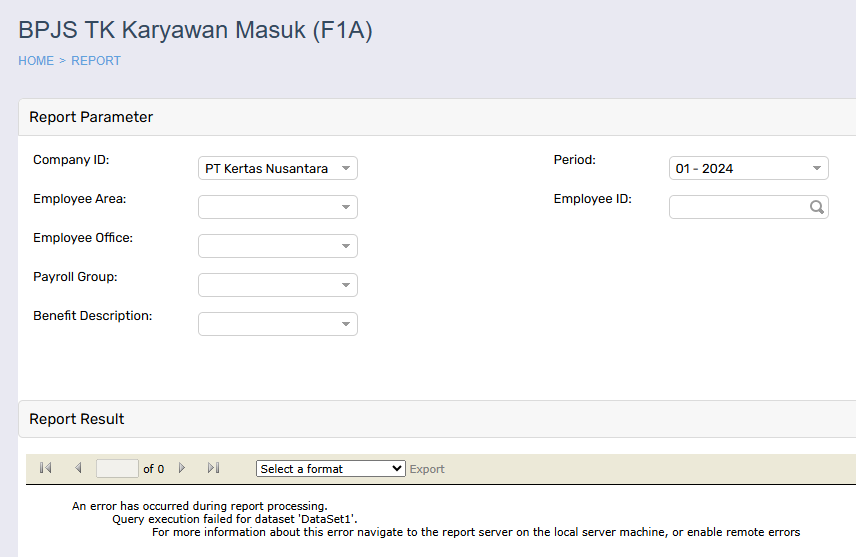Screen dimensions: 856x557
Task: Click the BPJS TK Karyawan Masuk title
Action: point(195,30)
